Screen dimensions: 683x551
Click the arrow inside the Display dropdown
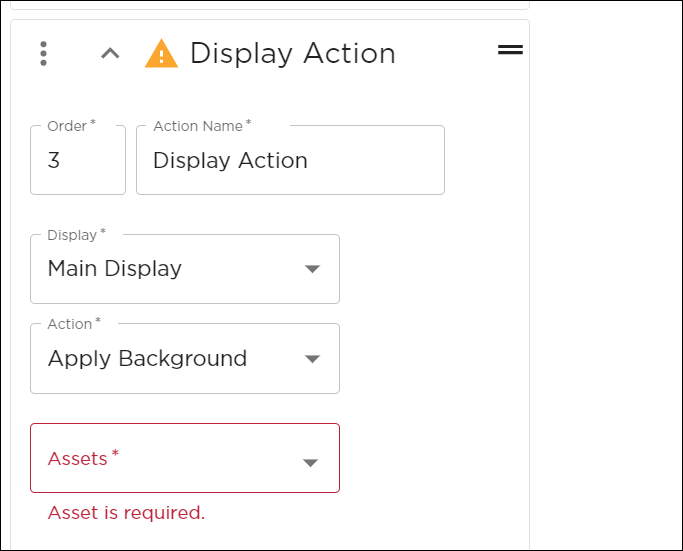point(312,269)
